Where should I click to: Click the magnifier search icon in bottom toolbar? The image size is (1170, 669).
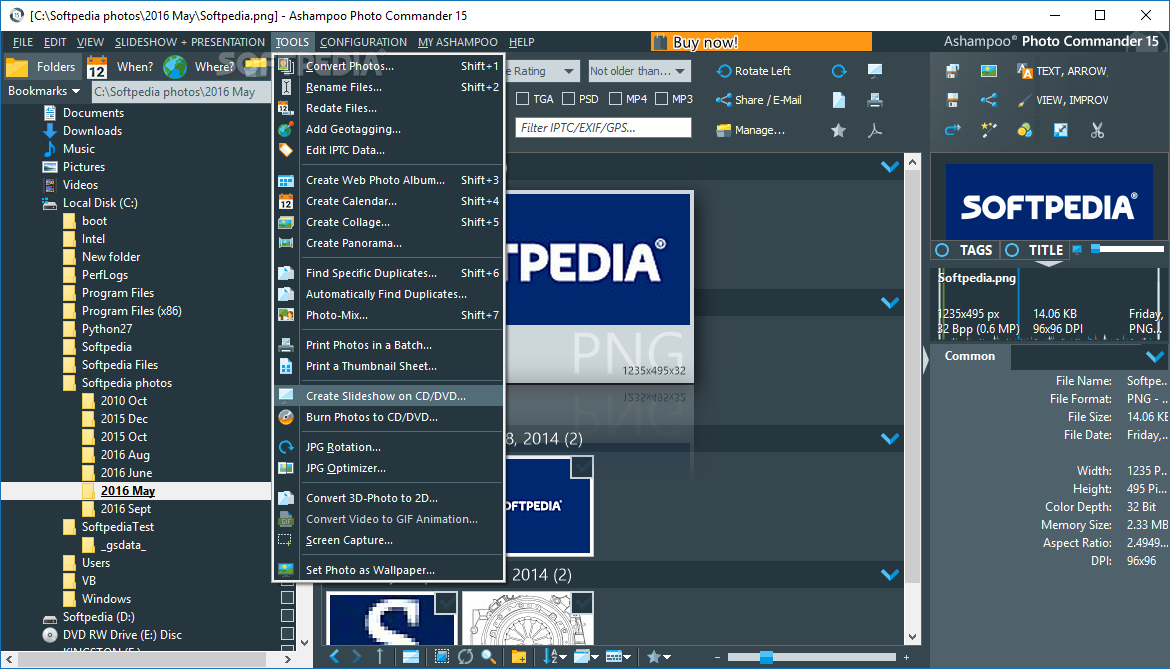489,656
